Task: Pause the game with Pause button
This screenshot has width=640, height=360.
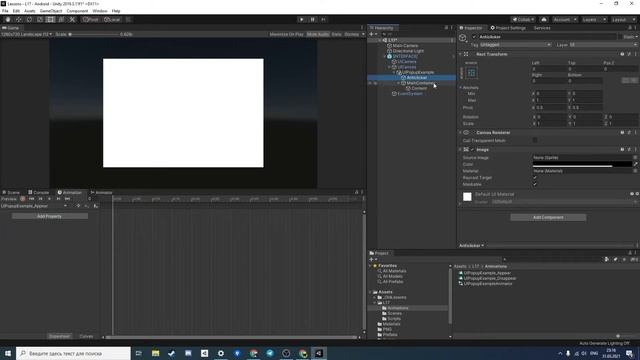Action: pyautogui.click(x=313, y=20)
